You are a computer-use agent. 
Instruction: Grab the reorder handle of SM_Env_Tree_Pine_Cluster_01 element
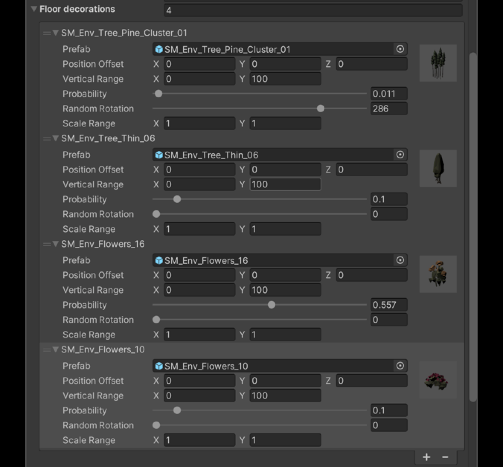(x=47, y=33)
